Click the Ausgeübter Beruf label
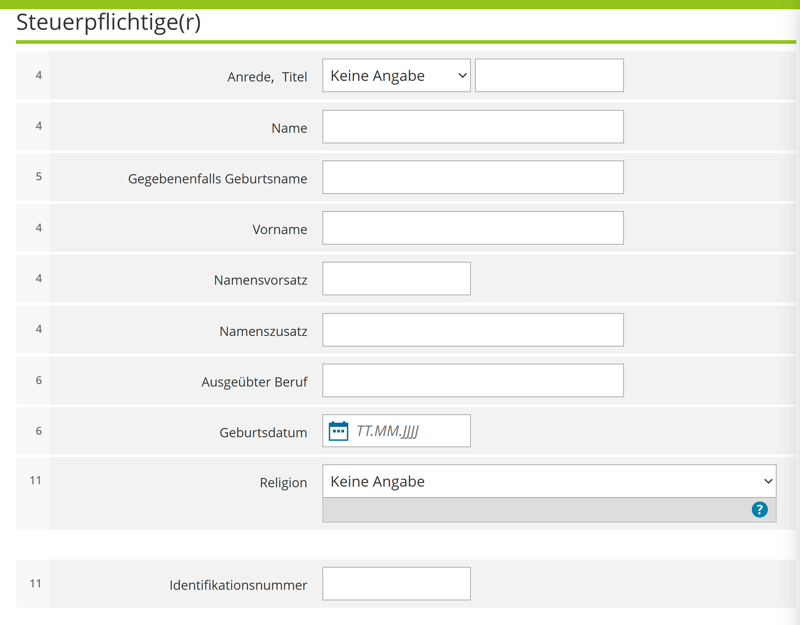This screenshot has height=625, width=800. coord(254,382)
